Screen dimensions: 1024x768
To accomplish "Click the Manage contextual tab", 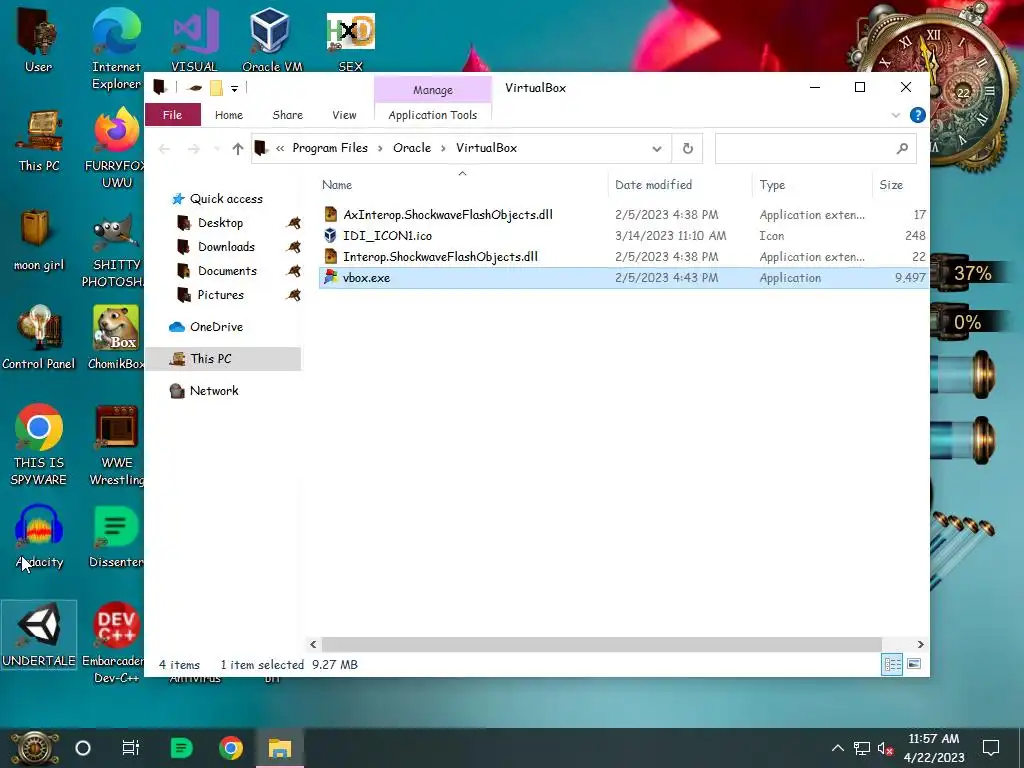I will pyautogui.click(x=432, y=90).
